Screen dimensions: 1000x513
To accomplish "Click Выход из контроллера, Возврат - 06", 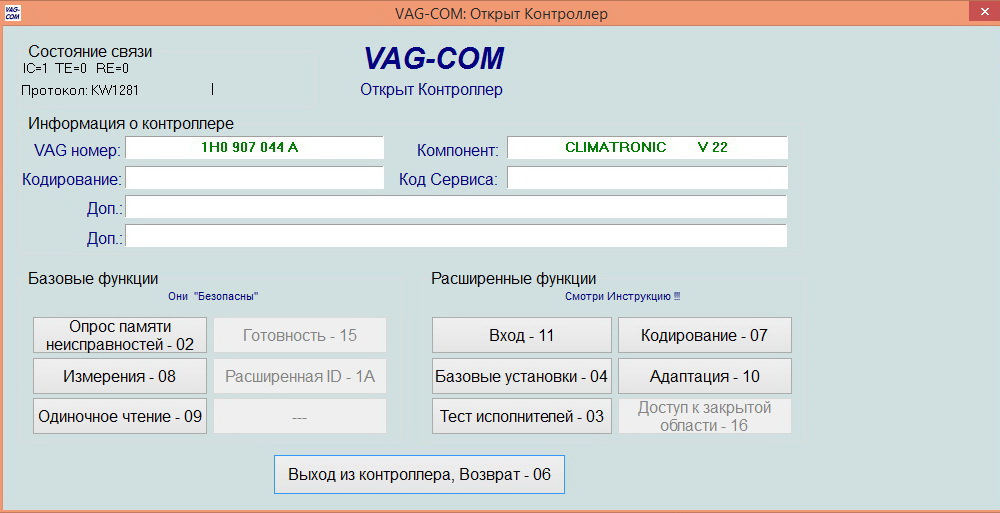I will click(420, 475).
